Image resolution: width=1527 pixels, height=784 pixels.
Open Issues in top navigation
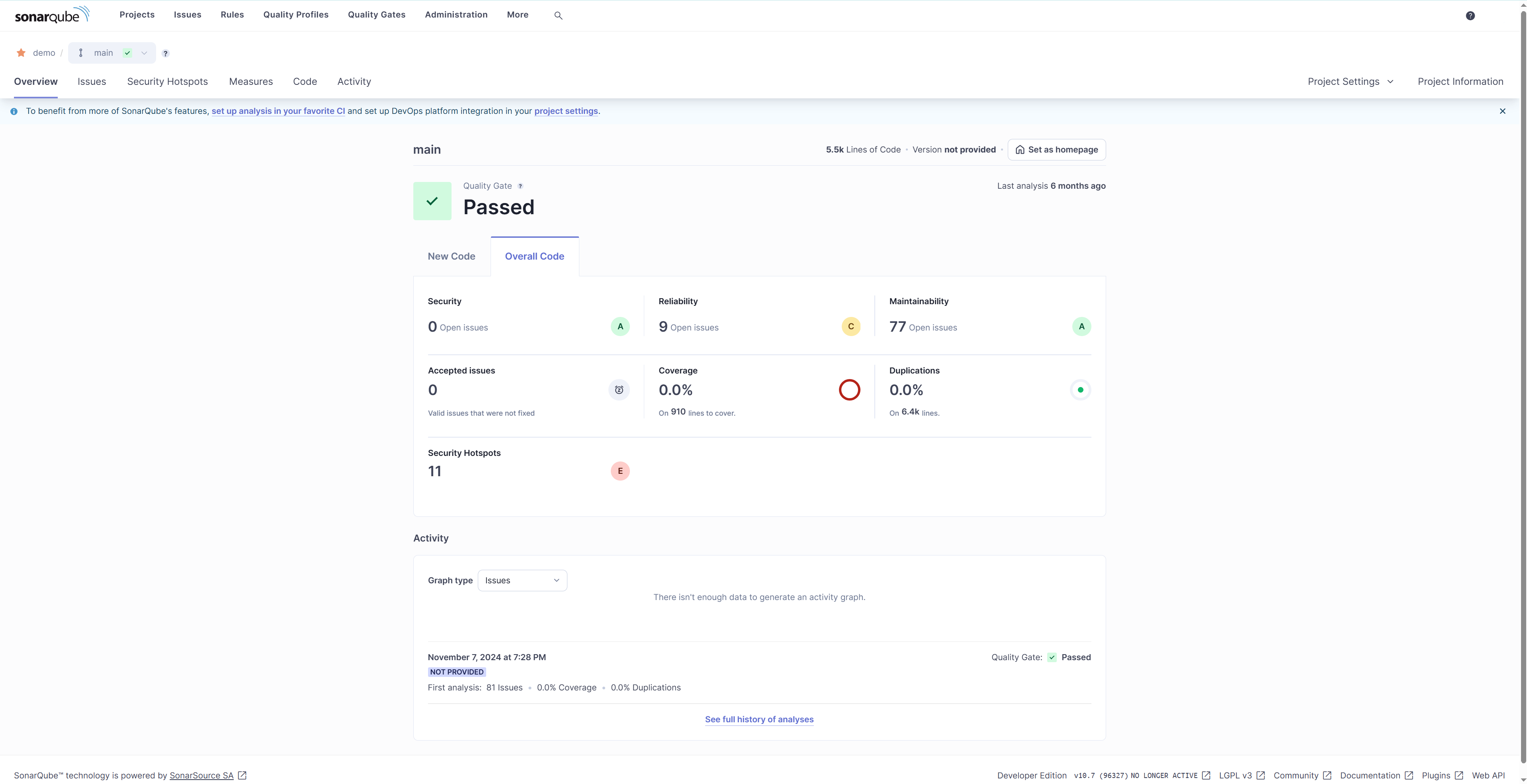[x=187, y=15]
